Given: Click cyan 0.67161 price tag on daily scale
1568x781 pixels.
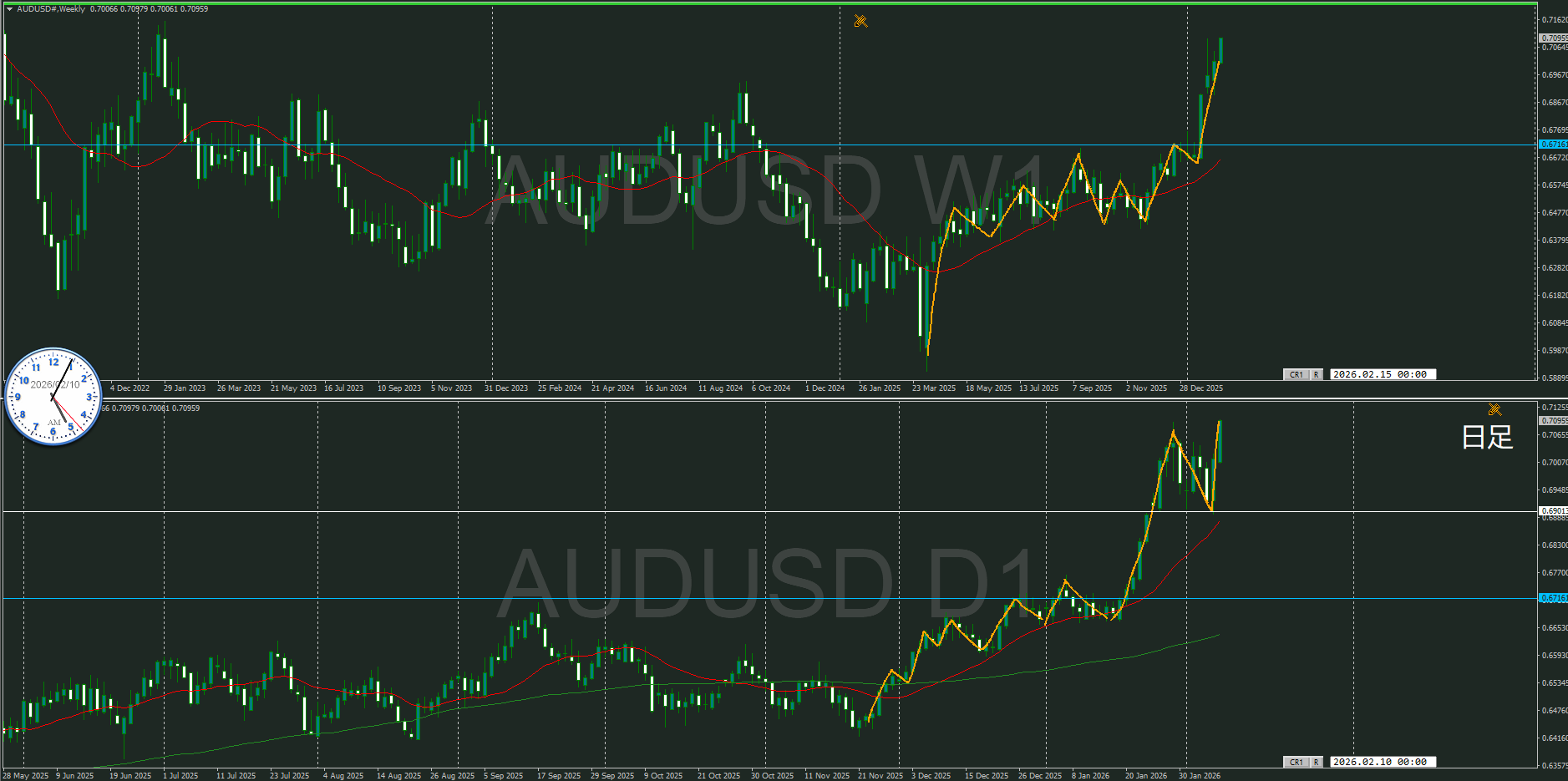Looking at the screenshot, I should tap(1553, 598).
